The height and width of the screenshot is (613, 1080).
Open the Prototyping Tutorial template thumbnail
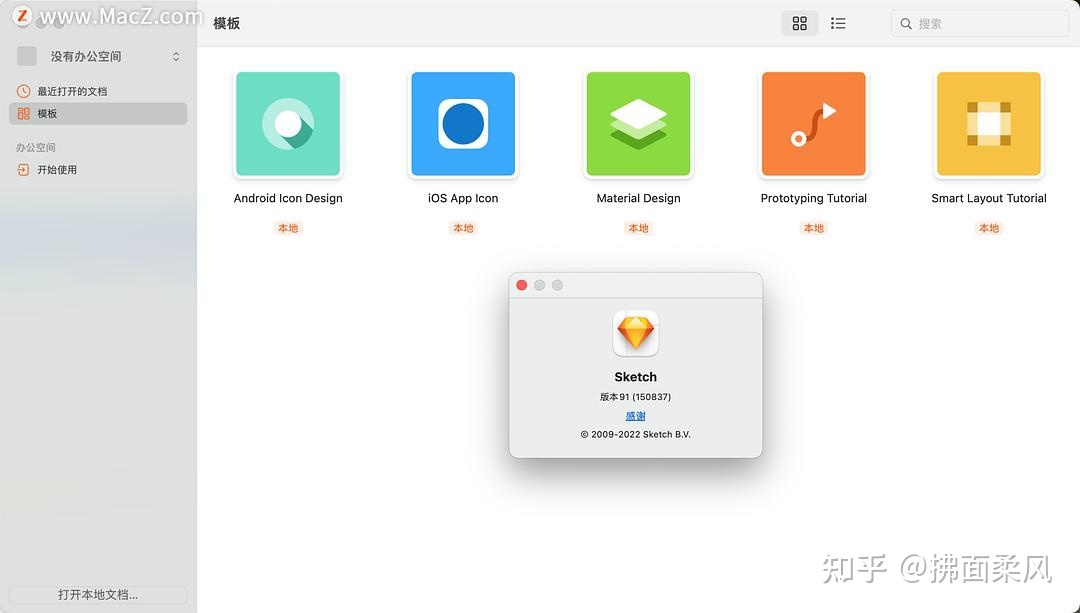click(813, 124)
